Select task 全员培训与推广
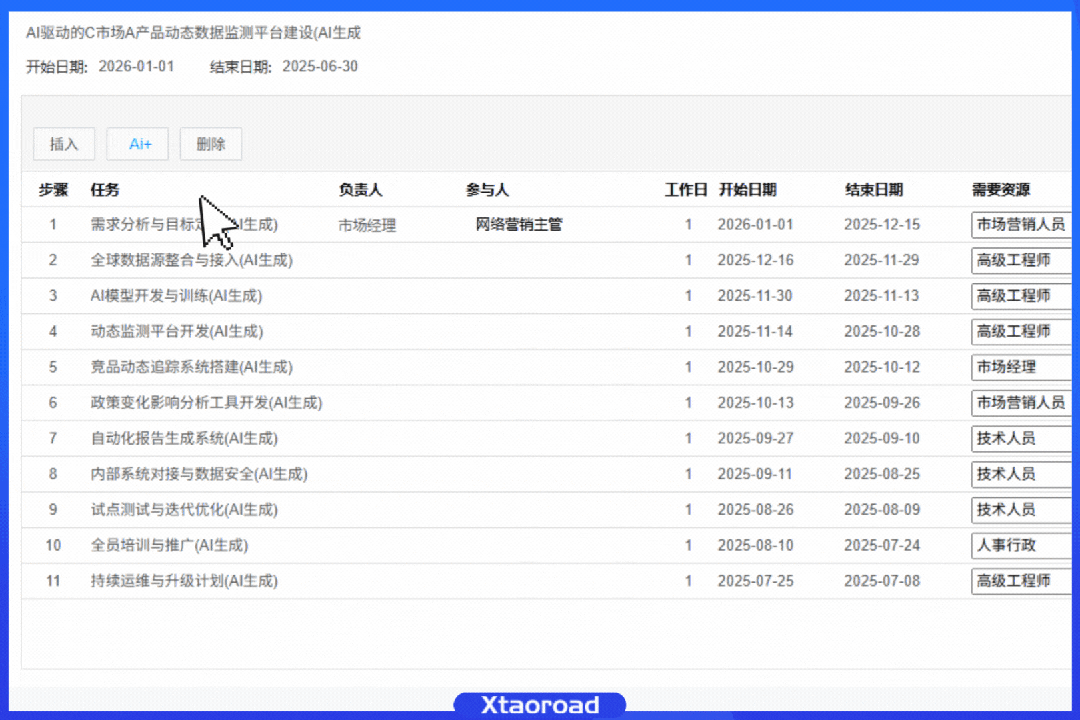Viewport: 1080px width, 720px height. 169,545
